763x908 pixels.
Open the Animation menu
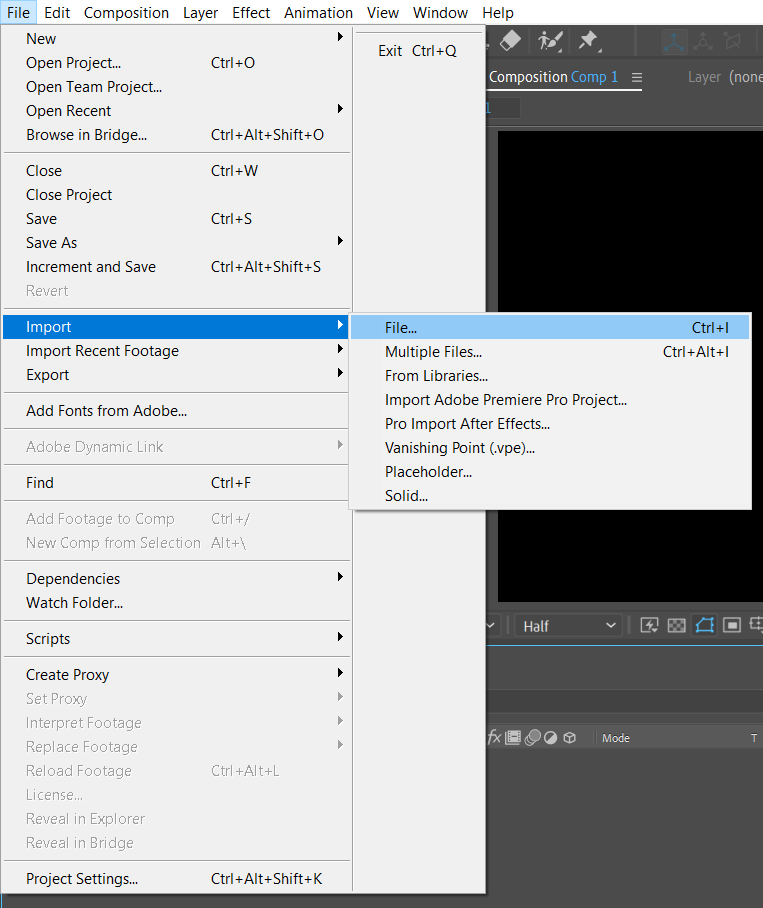click(318, 13)
